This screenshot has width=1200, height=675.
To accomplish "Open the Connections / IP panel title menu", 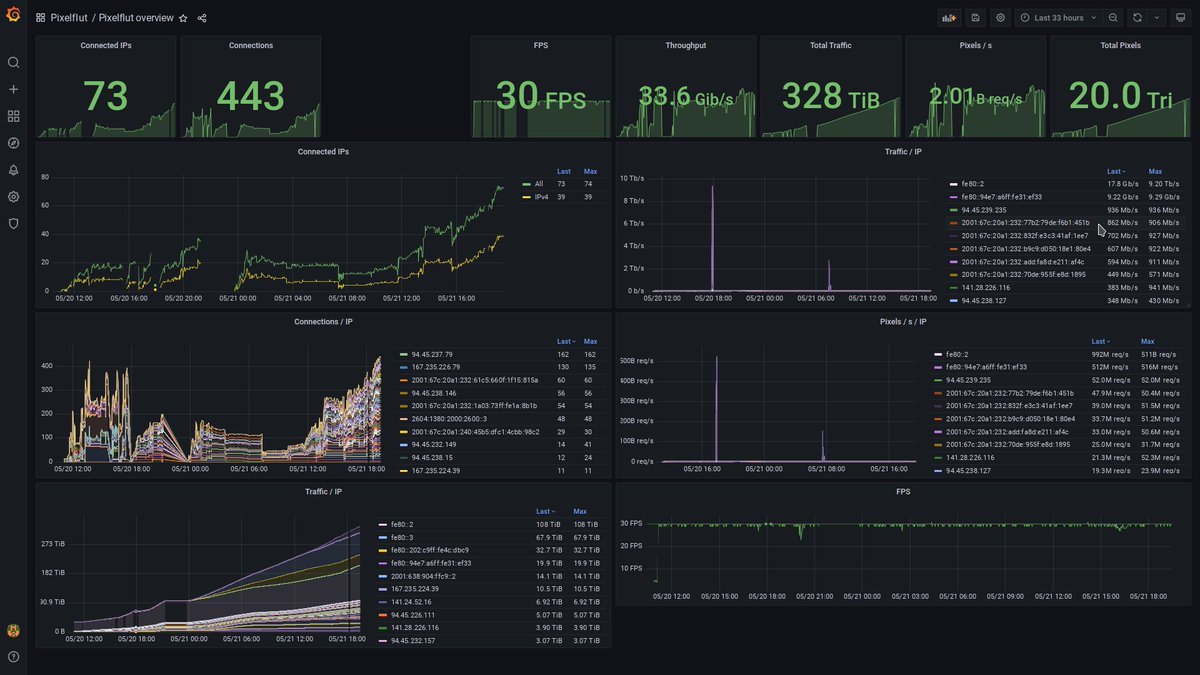I will tap(323, 322).
